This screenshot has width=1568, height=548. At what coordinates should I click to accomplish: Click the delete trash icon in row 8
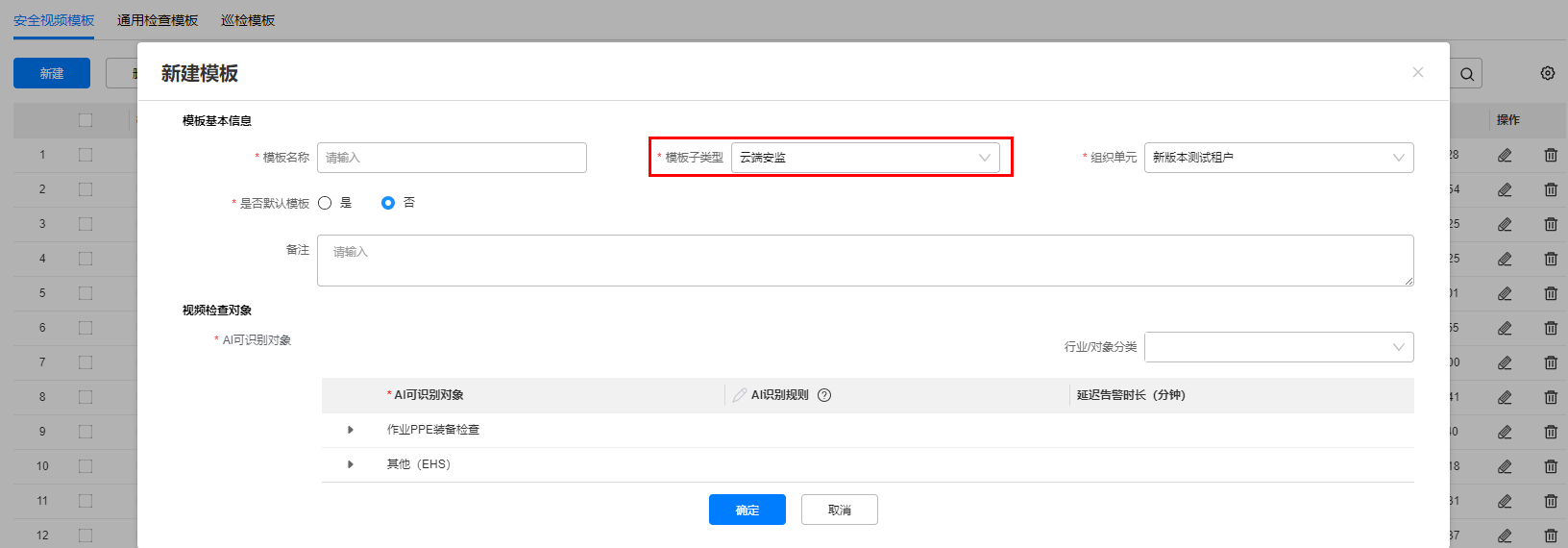[x=1551, y=397]
